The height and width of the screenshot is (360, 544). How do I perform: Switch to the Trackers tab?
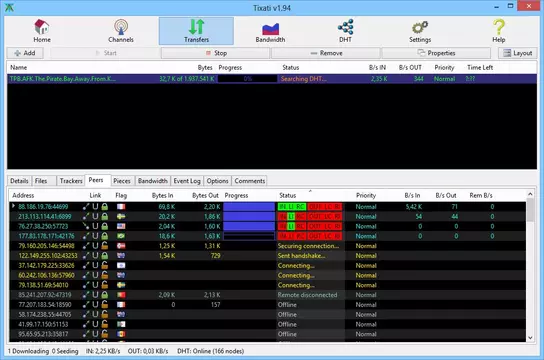tap(71, 181)
